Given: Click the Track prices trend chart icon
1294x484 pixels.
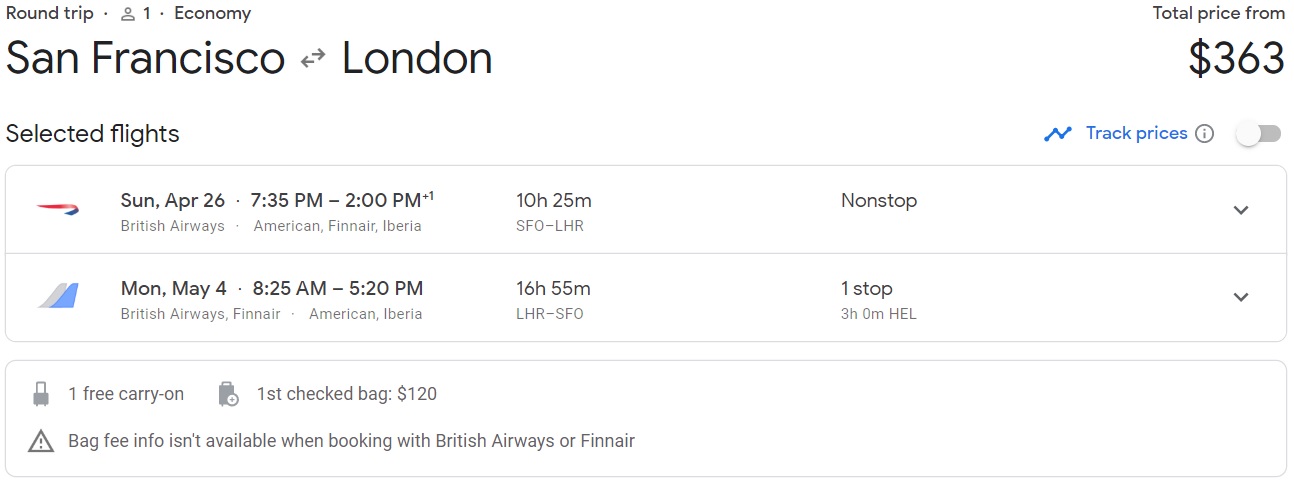Looking at the screenshot, I should point(1058,134).
